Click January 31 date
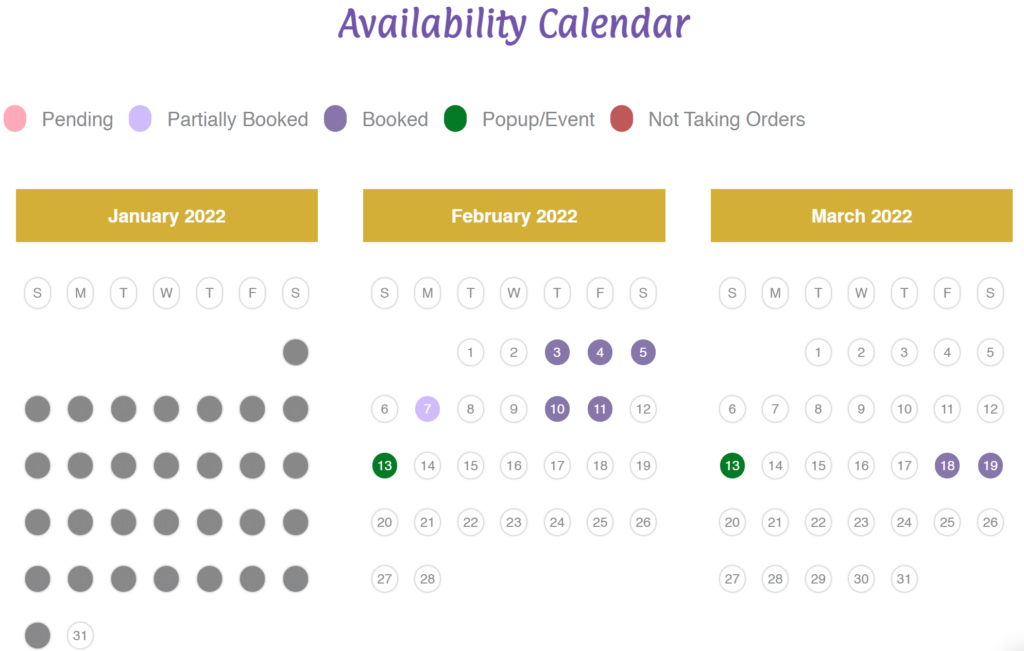The height and width of the screenshot is (651, 1024). click(81, 635)
